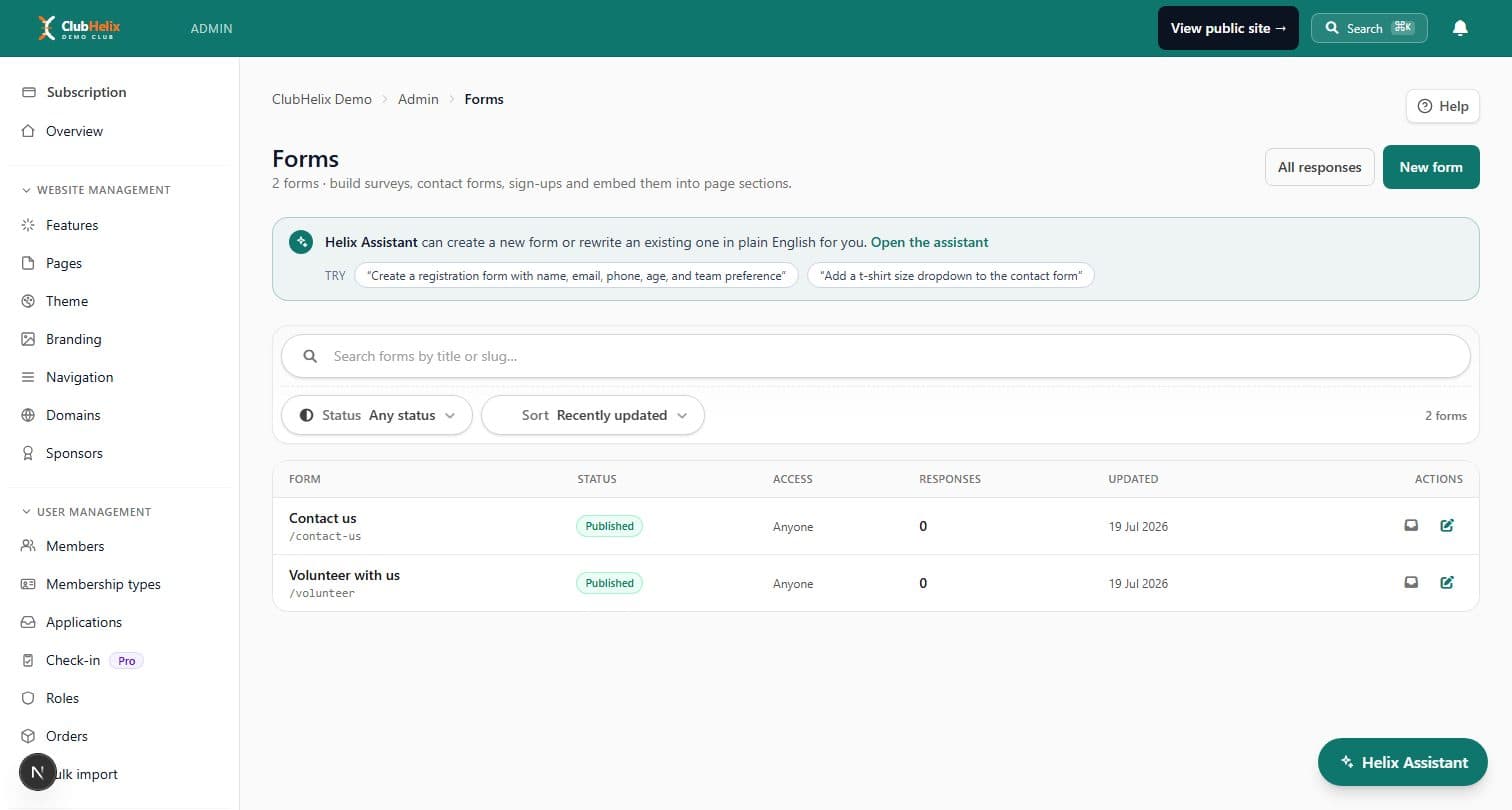1512x810 pixels.
Task: Click the FORM column header
Action: [x=305, y=479]
